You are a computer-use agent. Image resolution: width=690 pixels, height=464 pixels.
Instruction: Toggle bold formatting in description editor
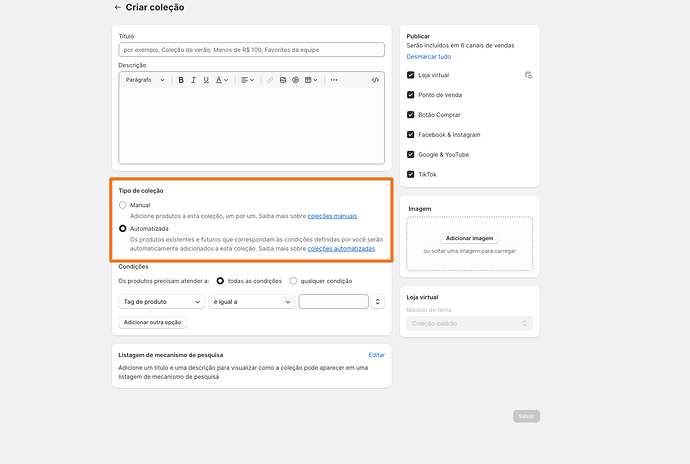pyautogui.click(x=181, y=80)
